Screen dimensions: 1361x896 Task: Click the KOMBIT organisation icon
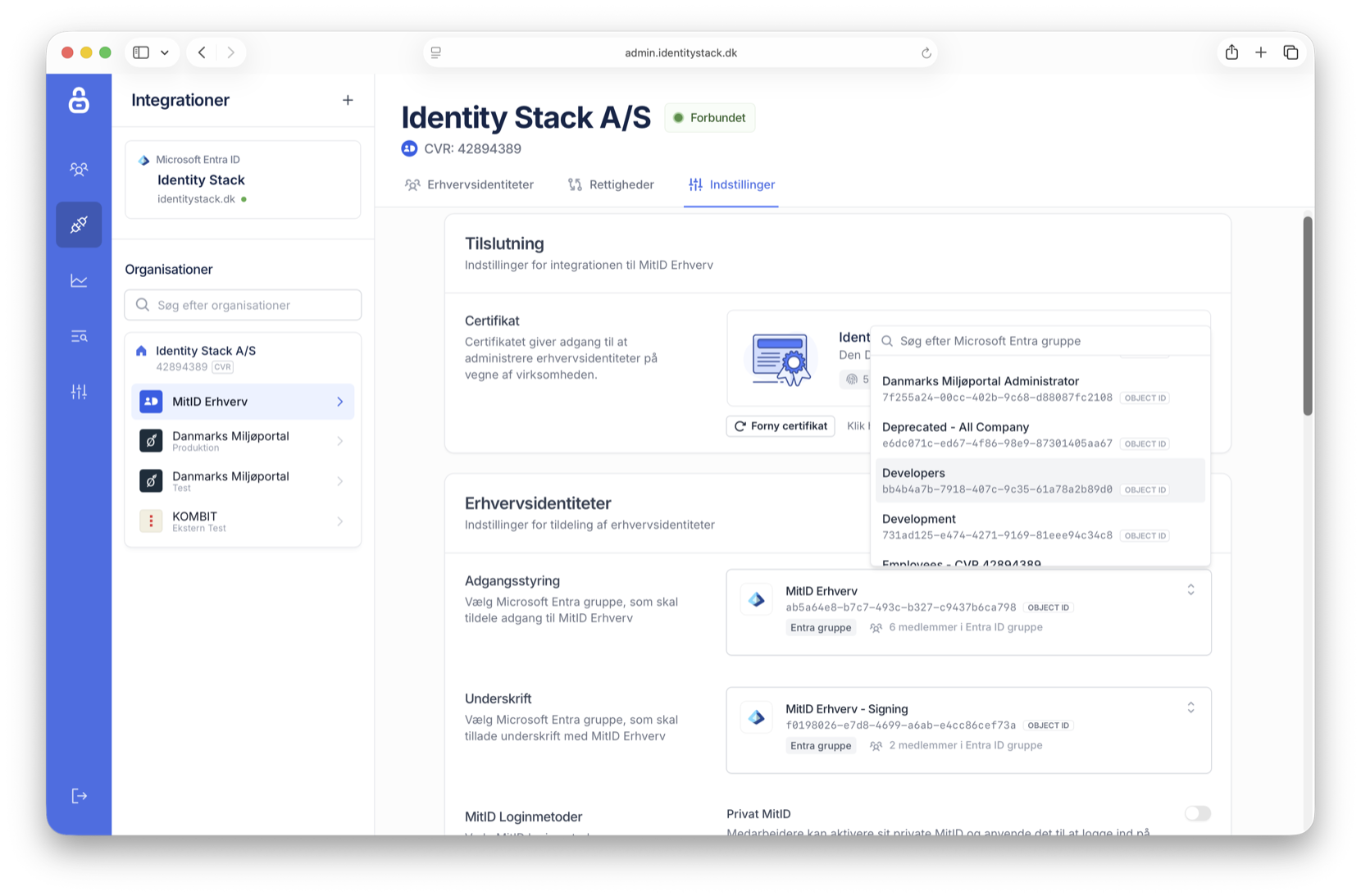pyautogui.click(x=151, y=521)
